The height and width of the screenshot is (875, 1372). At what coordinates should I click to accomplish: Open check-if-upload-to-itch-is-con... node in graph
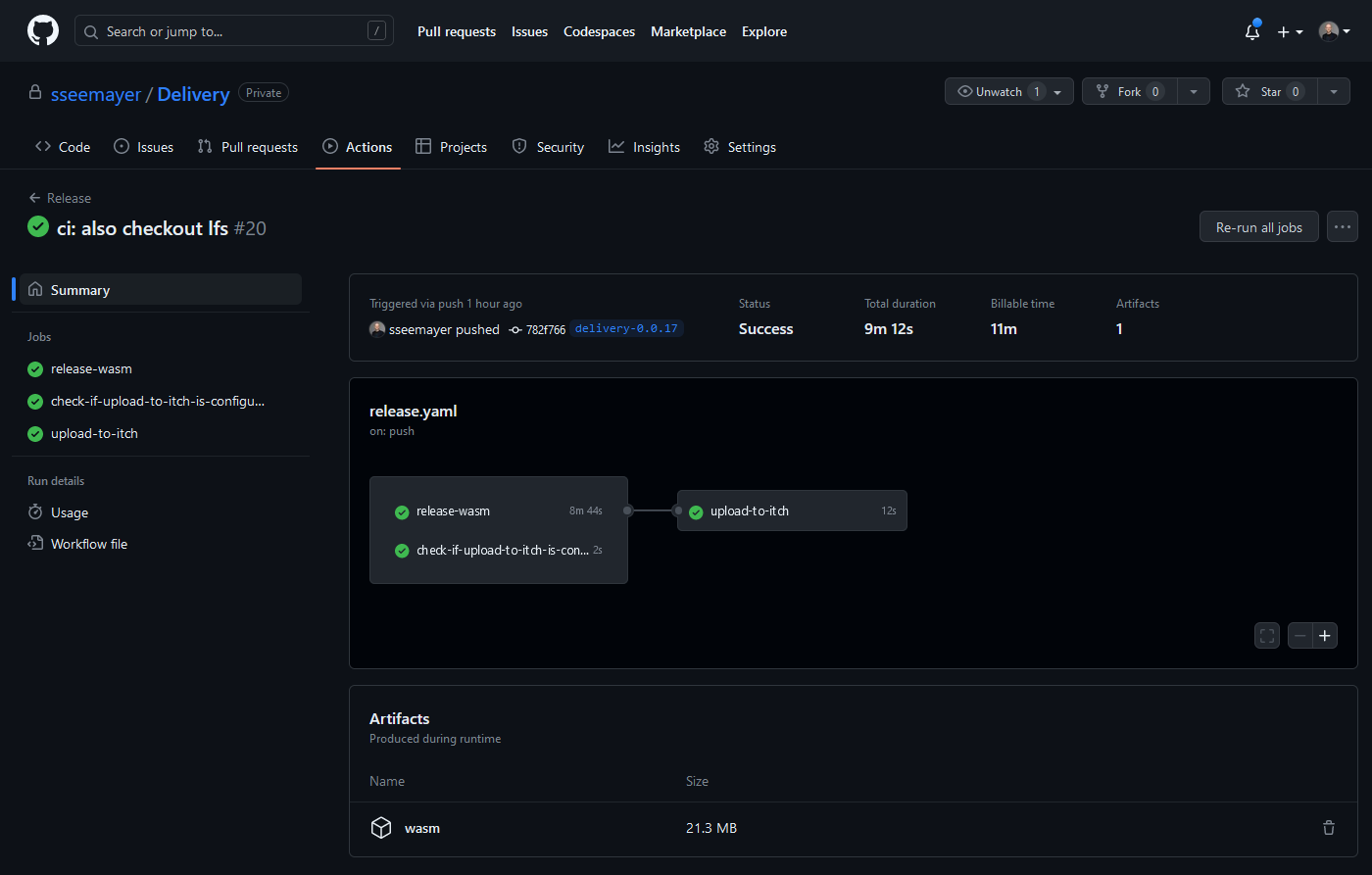point(499,550)
